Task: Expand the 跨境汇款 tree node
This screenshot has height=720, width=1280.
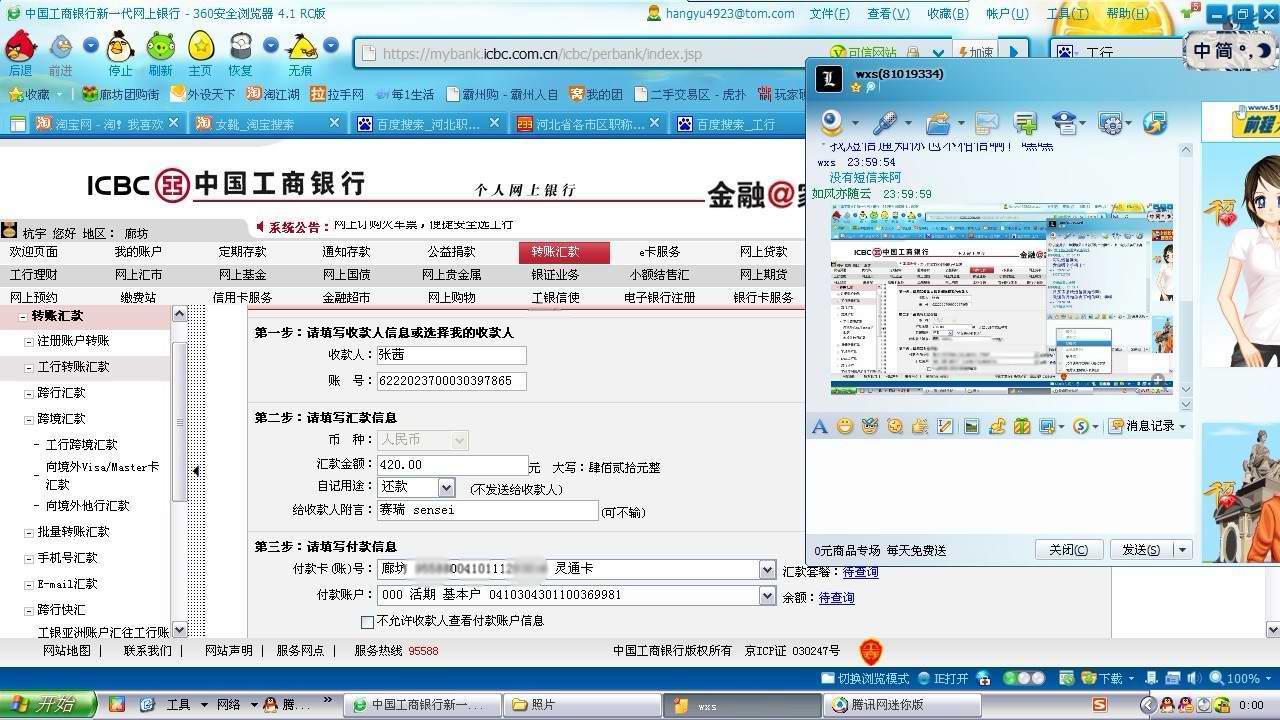Action: point(29,420)
